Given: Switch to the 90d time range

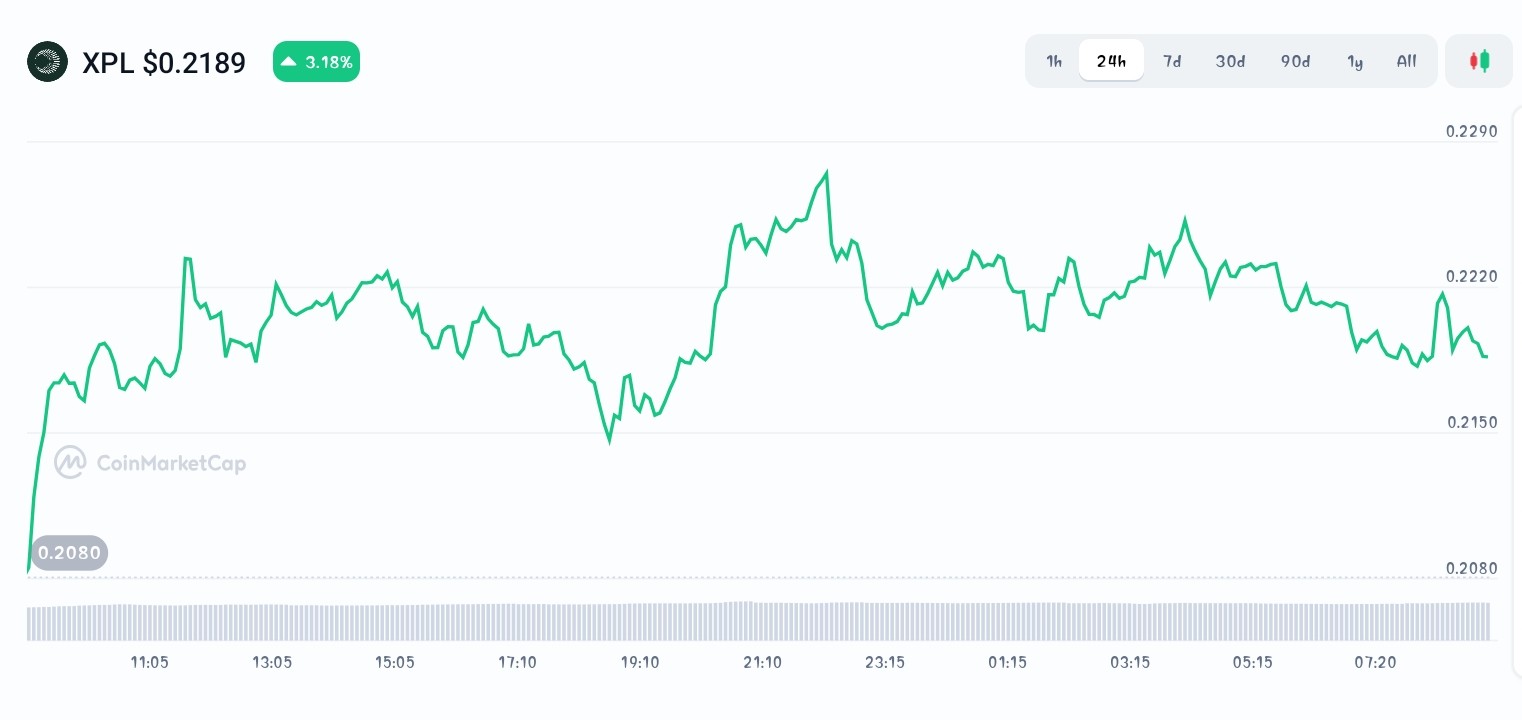Looking at the screenshot, I should point(1295,61).
